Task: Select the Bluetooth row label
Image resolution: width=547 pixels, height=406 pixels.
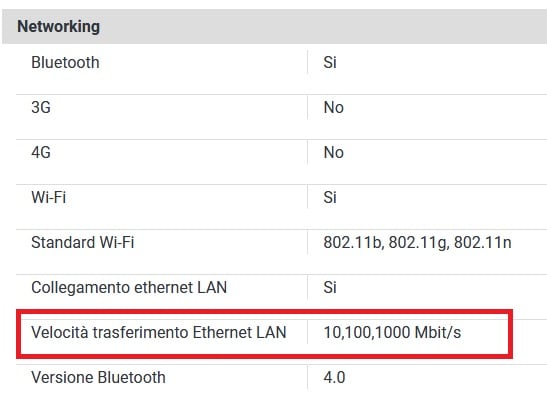Action: 65,62
